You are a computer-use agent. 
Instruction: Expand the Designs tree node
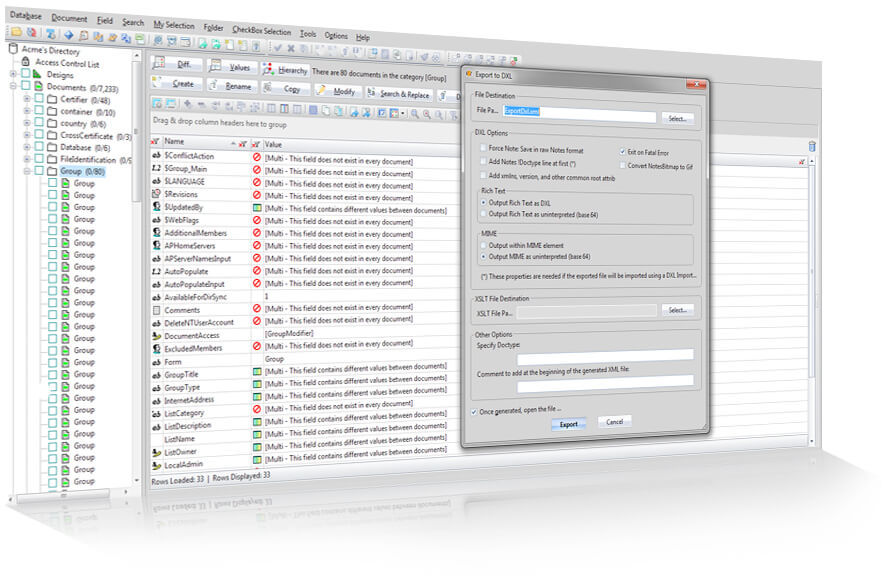(13, 74)
